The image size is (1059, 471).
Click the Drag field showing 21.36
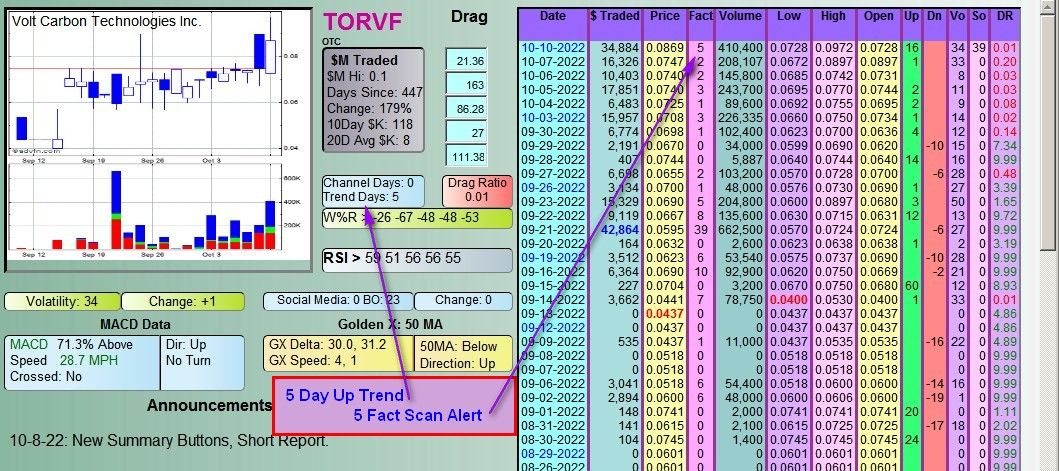[x=465, y=61]
